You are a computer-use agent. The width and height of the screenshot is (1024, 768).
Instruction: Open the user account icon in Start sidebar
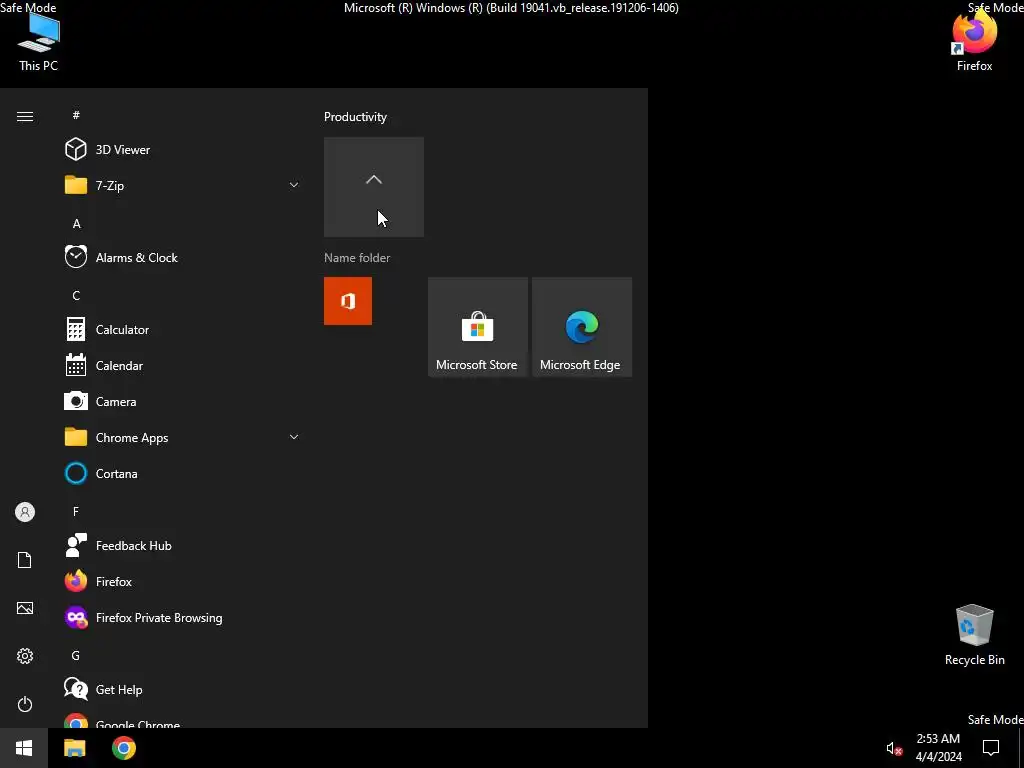[25, 512]
